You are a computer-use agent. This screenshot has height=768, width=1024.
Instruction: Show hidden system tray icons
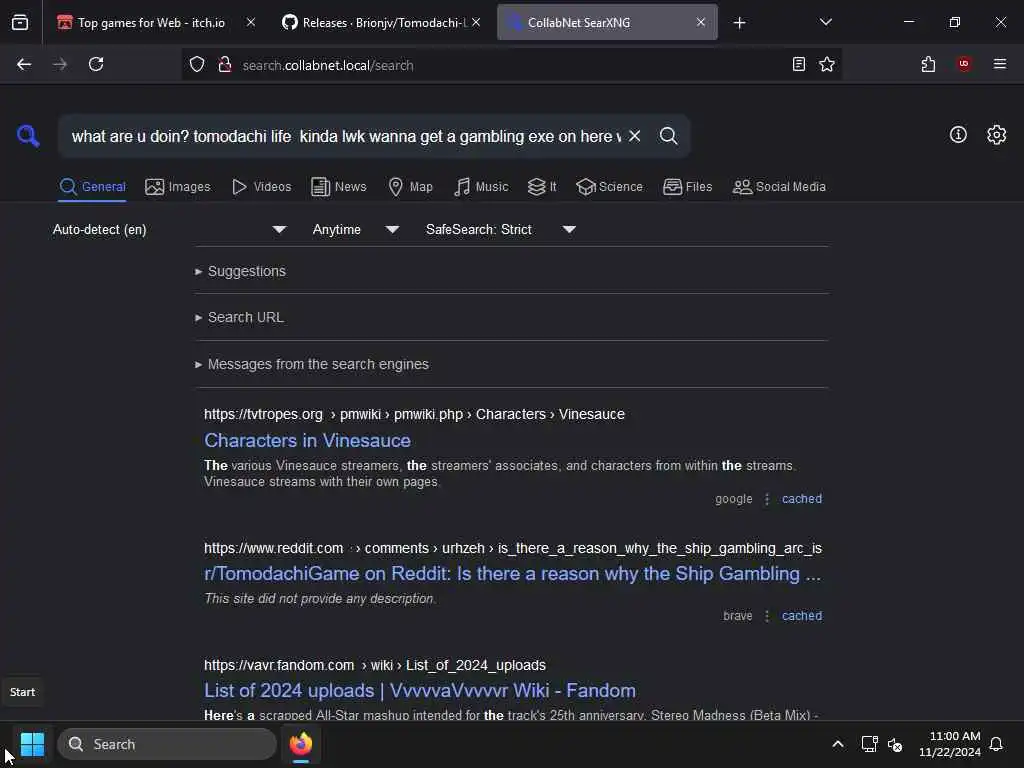click(837, 744)
